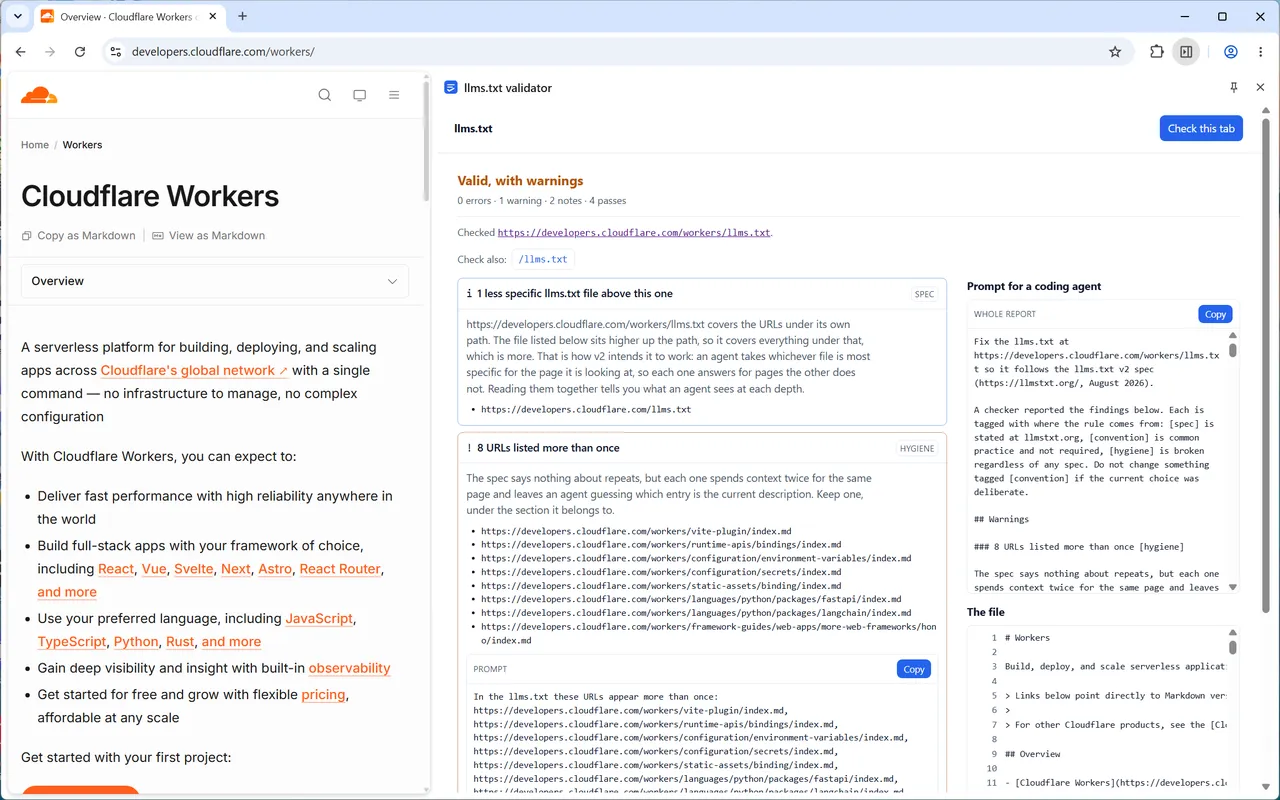Expand the Overview dropdown
Screen dimensions: 1280x800
coord(215,281)
